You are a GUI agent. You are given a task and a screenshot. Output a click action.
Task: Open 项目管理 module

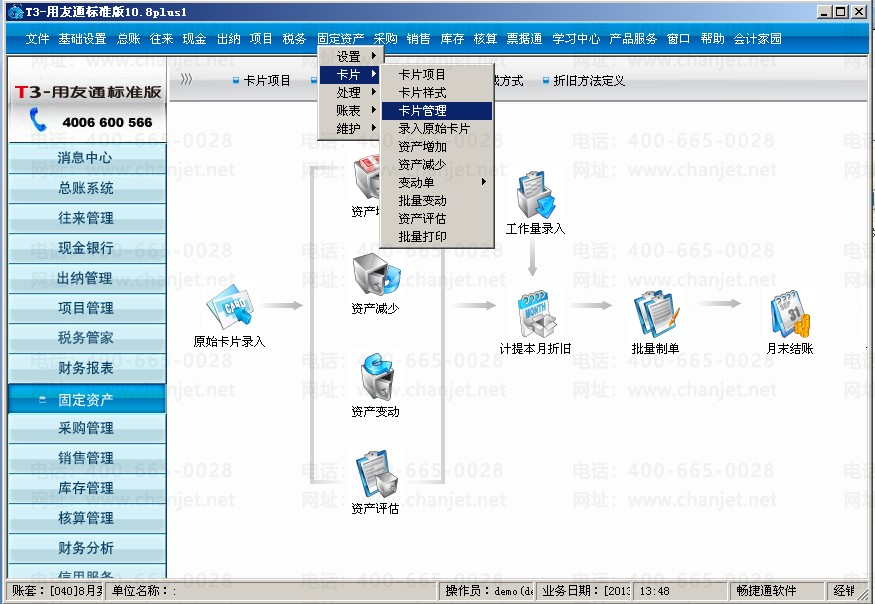pyautogui.click(x=87, y=308)
